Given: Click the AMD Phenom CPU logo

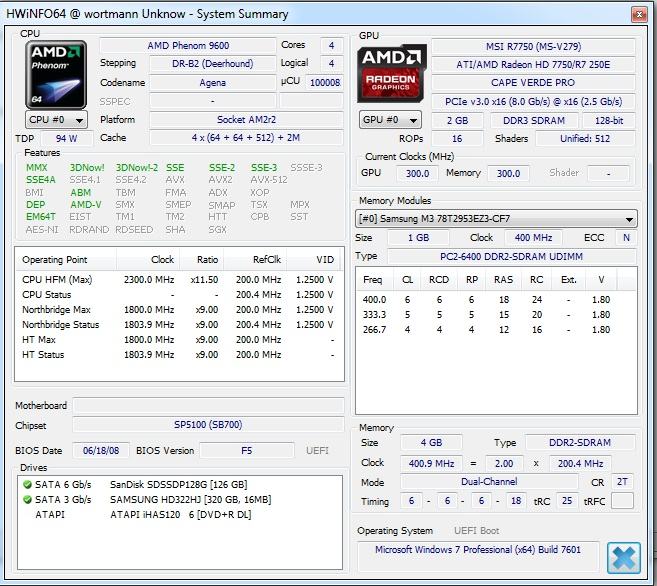Looking at the screenshot, I should [x=56, y=75].
